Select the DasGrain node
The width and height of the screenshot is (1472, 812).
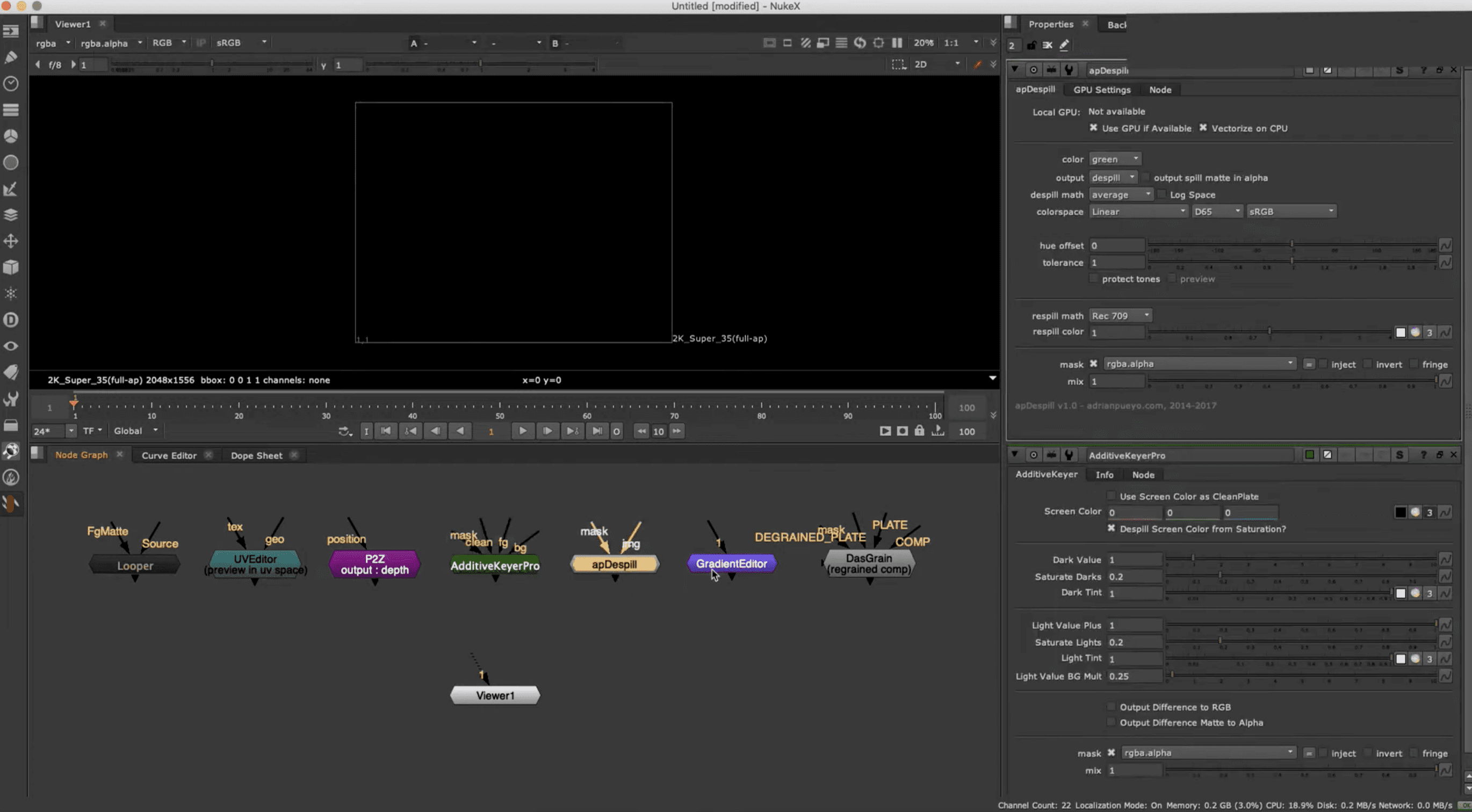[869, 563]
